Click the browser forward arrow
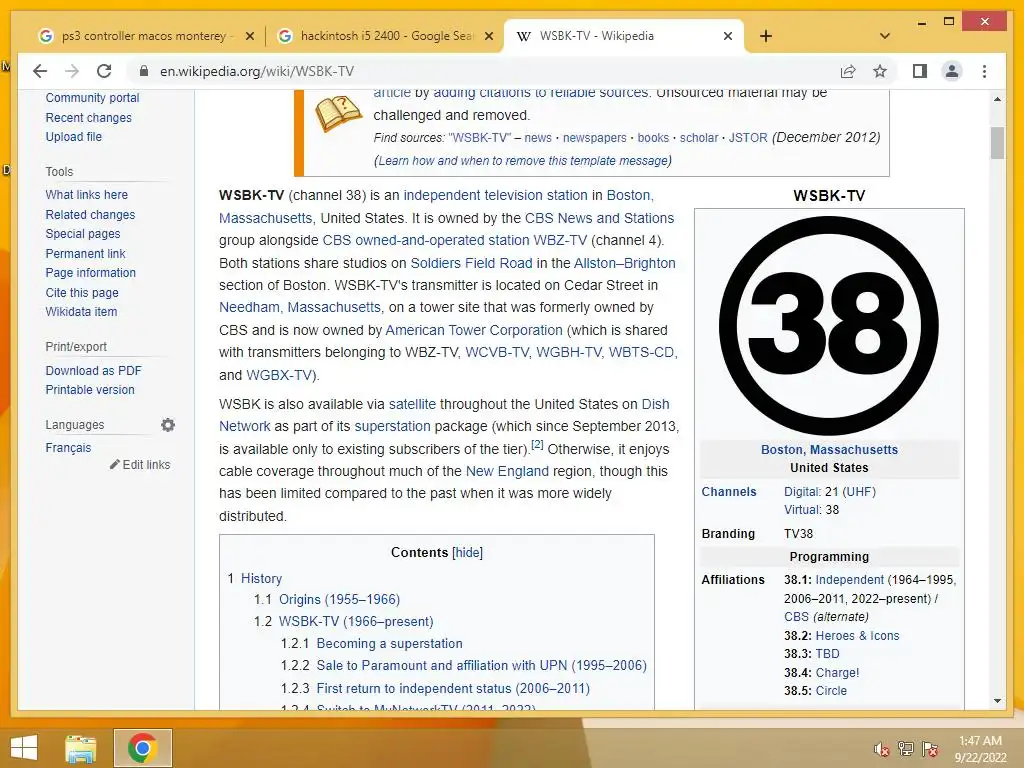1024x768 pixels. coord(72,71)
